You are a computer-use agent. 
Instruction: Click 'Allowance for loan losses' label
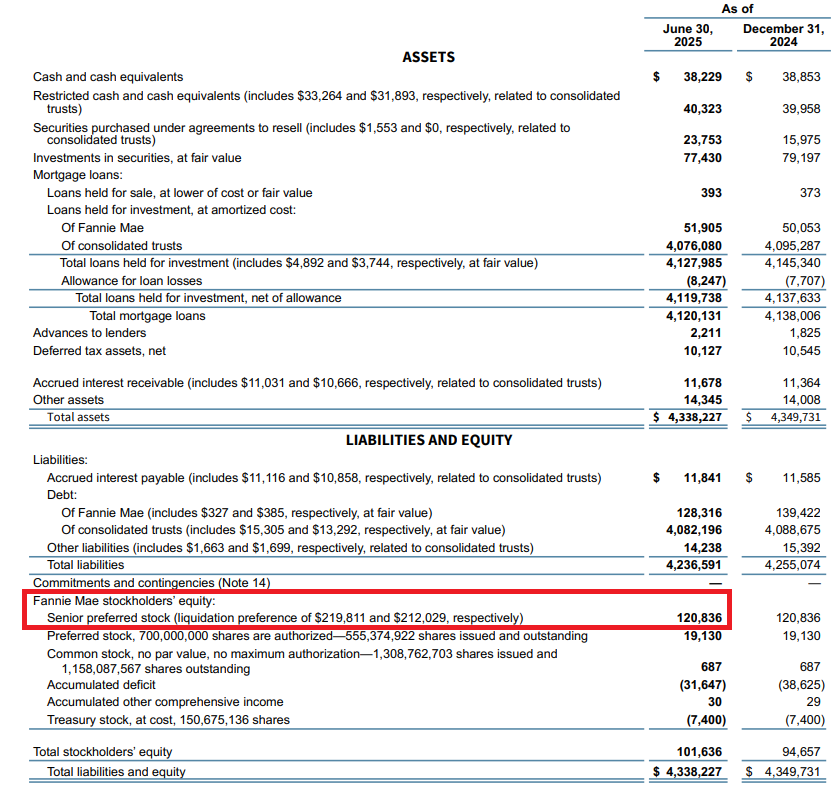click(132, 281)
